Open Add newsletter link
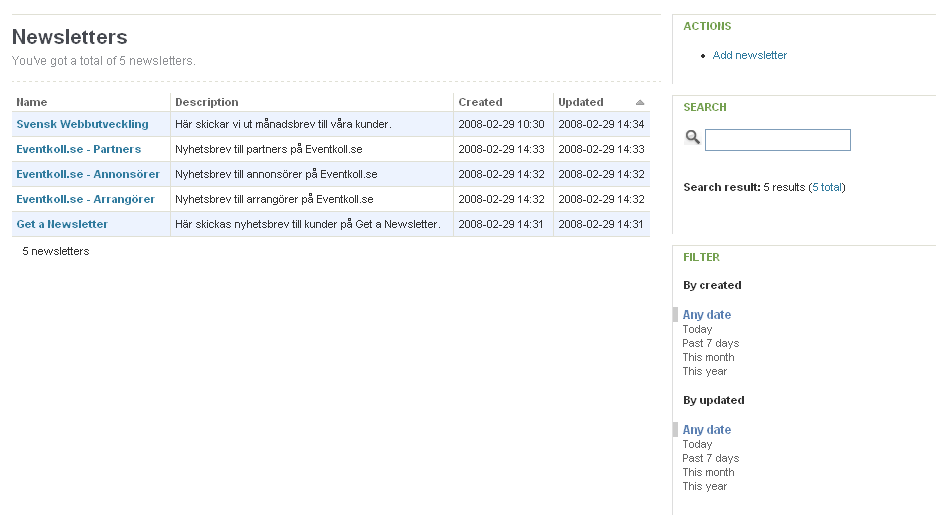 pos(749,55)
